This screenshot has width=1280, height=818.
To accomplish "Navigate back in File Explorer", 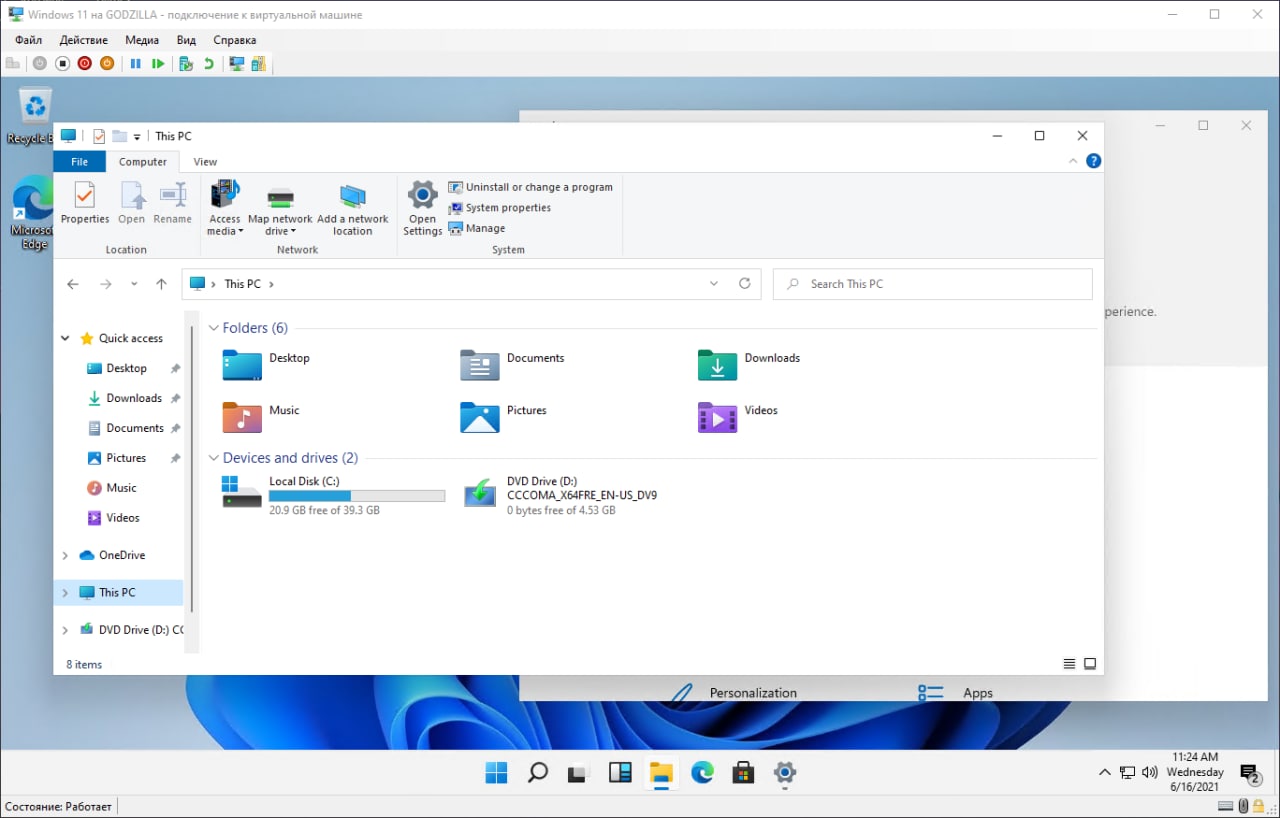I will (73, 284).
